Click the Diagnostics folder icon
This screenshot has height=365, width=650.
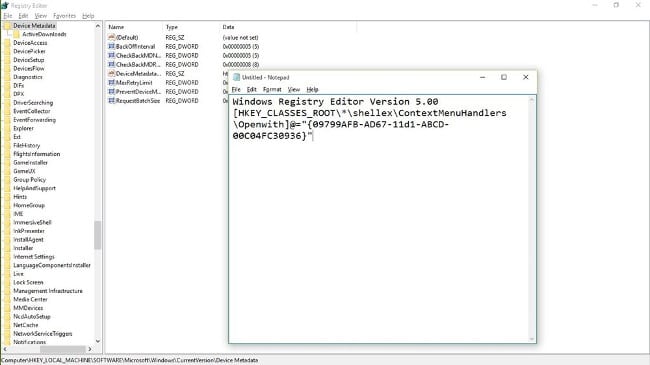(x=7, y=77)
